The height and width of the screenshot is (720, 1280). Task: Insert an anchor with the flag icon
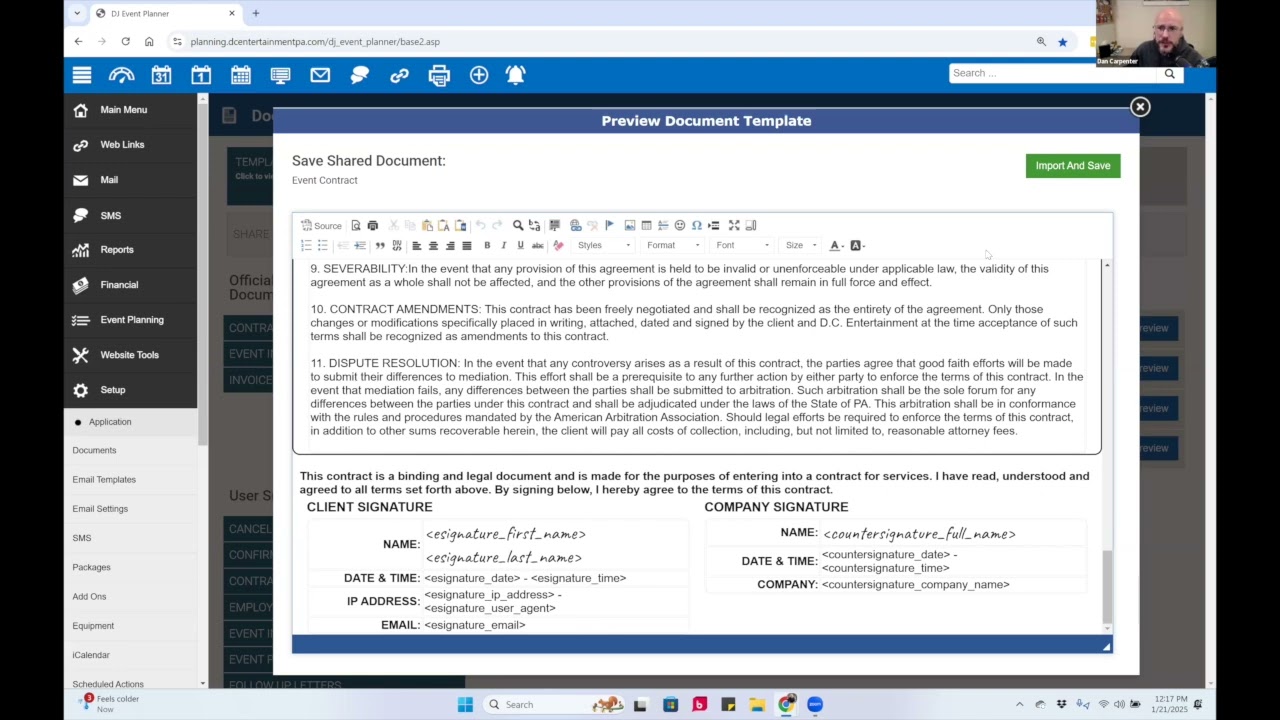coord(610,226)
